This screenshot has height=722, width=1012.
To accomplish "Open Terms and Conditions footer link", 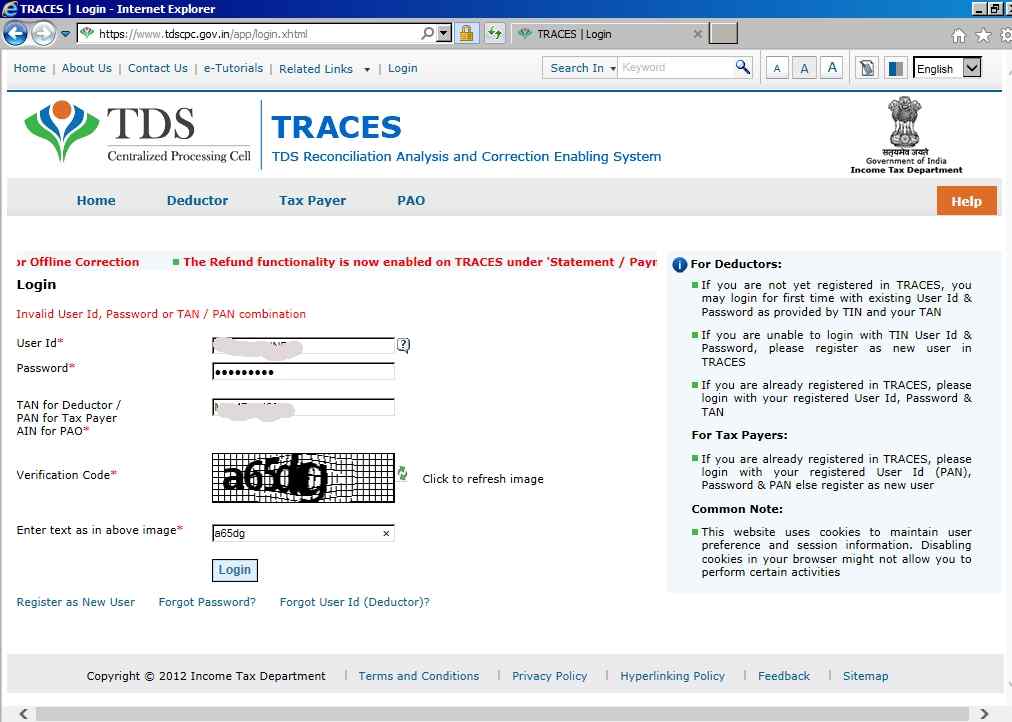I will (419, 676).
